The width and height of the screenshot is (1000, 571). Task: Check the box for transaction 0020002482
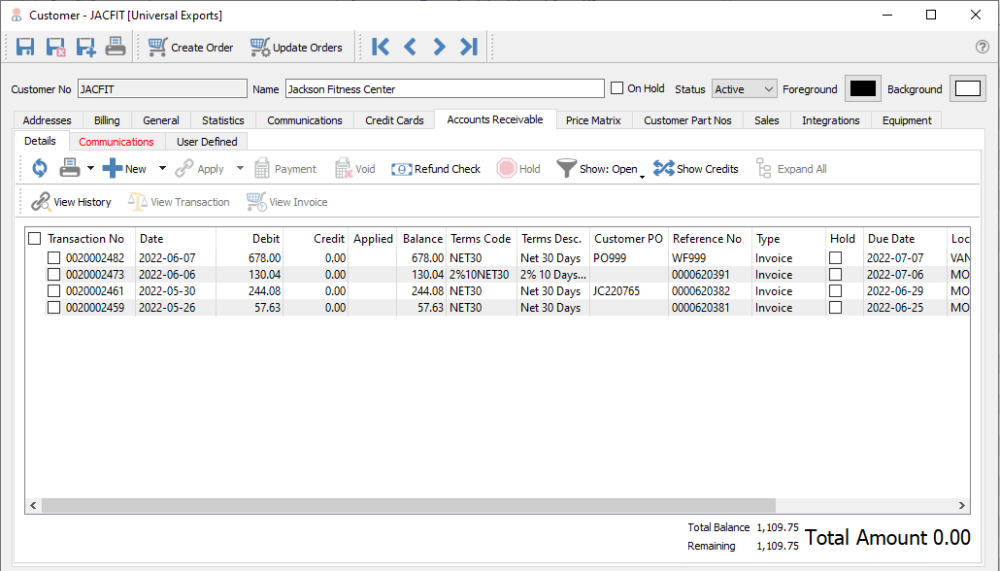pyautogui.click(x=54, y=258)
